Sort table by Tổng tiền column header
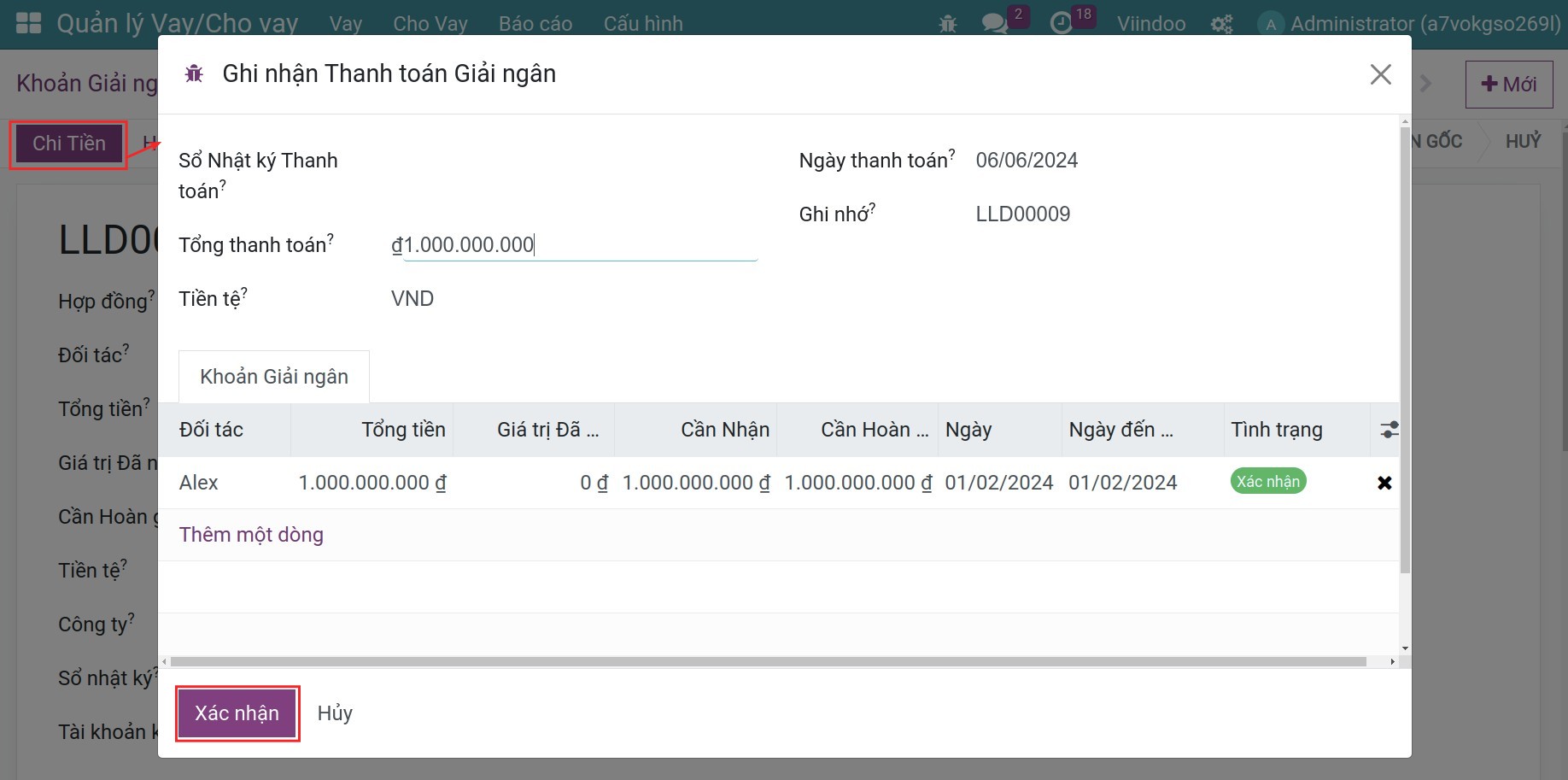Viewport: 1568px width, 780px height. [403, 430]
